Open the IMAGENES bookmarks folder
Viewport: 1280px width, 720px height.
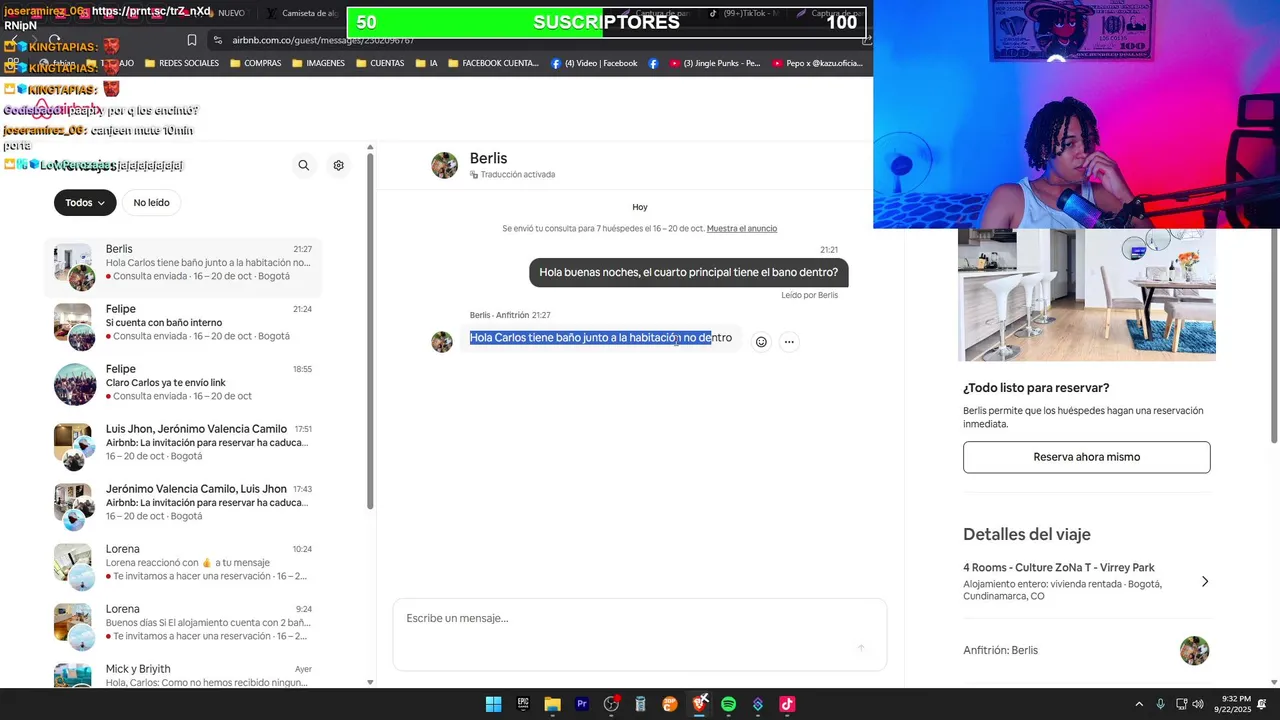[x=319, y=63]
